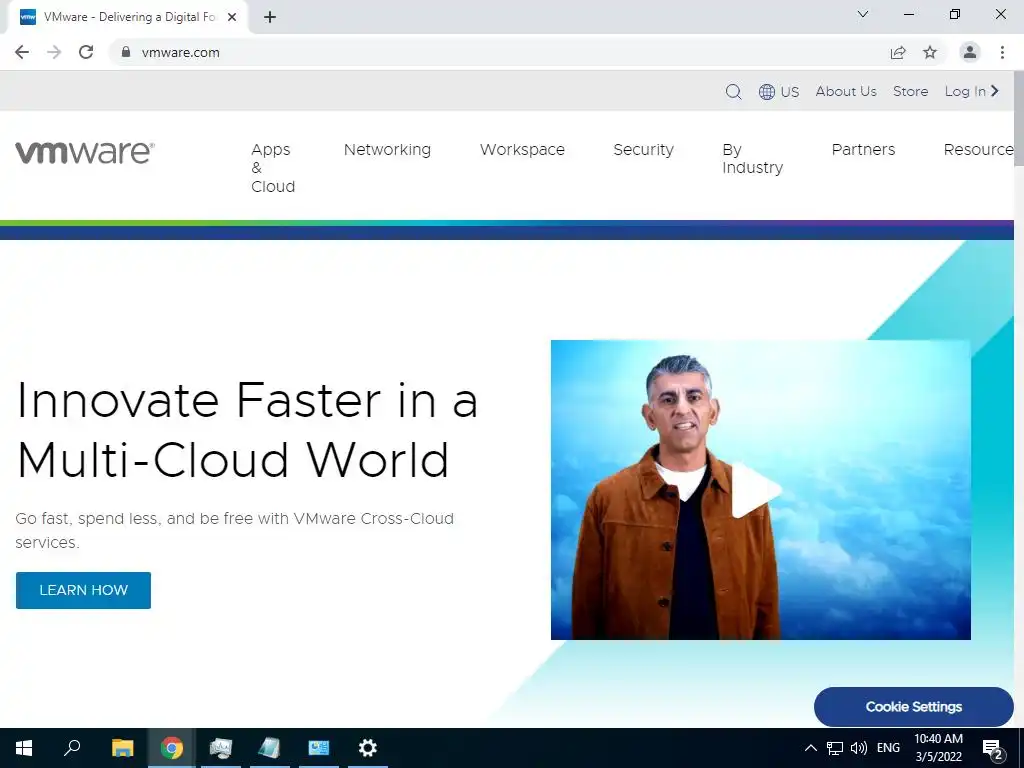The height and width of the screenshot is (768, 1024).
Task: Open the volume speaker icon
Action: pos(859,748)
